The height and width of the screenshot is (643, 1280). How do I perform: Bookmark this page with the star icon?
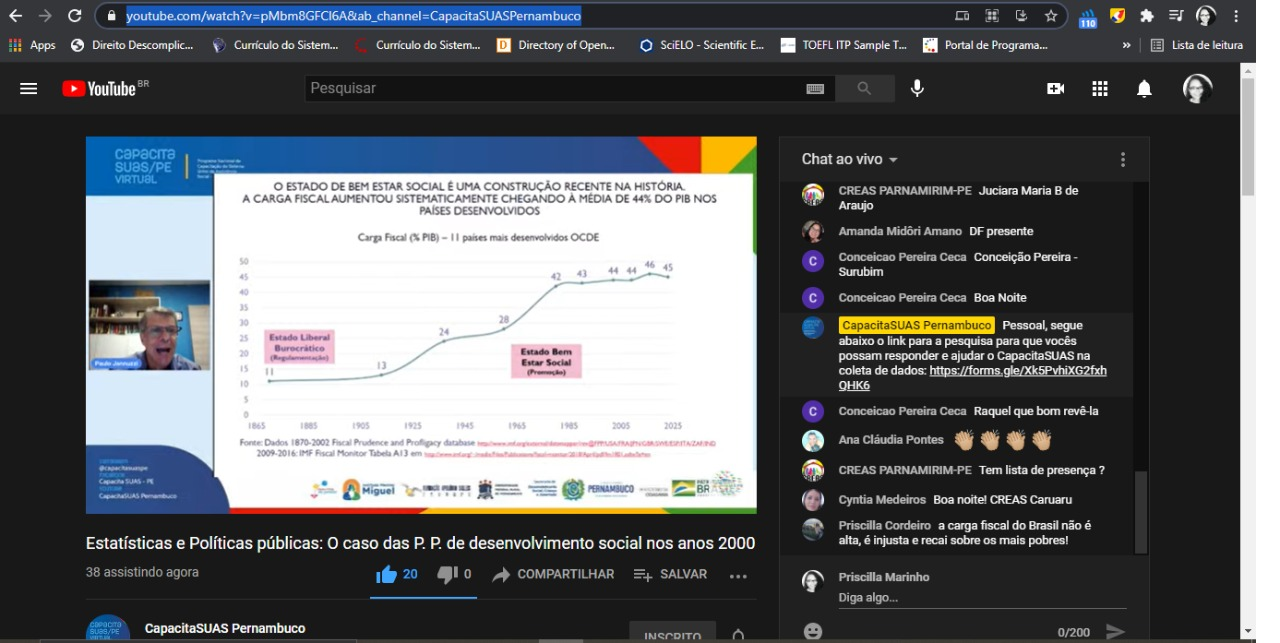point(1051,16)
